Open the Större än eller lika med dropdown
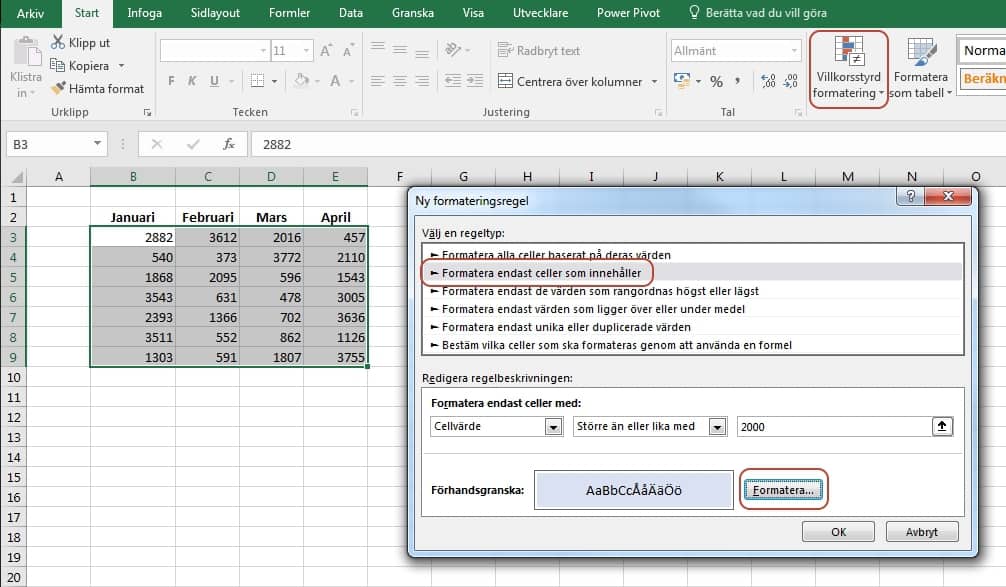The width and height of the screenshot is (1006, 587). coord(716,427)
